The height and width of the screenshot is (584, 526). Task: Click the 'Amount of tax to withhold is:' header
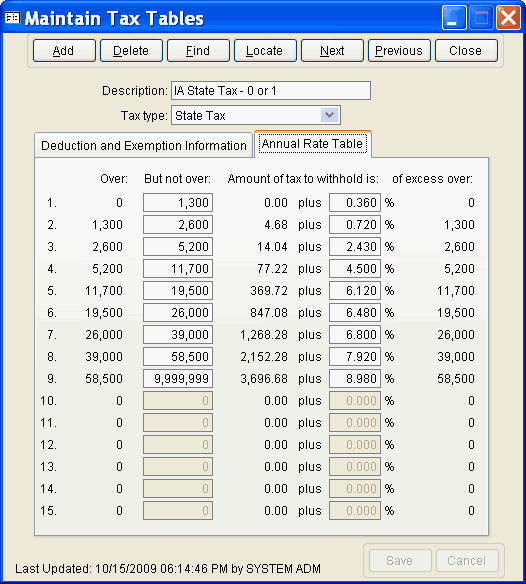pyautogui.click(x=303, y=179)
